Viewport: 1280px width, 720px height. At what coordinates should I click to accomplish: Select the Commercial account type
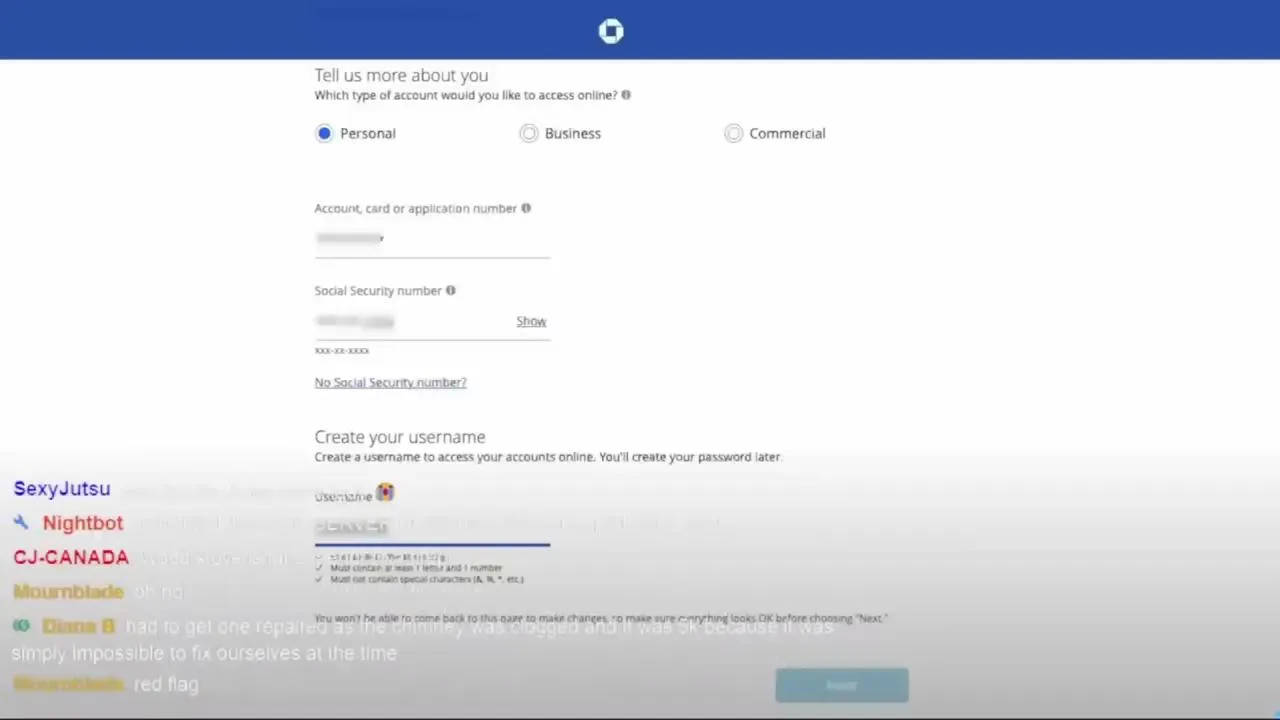pyautogui.click(x=734, y=133)
